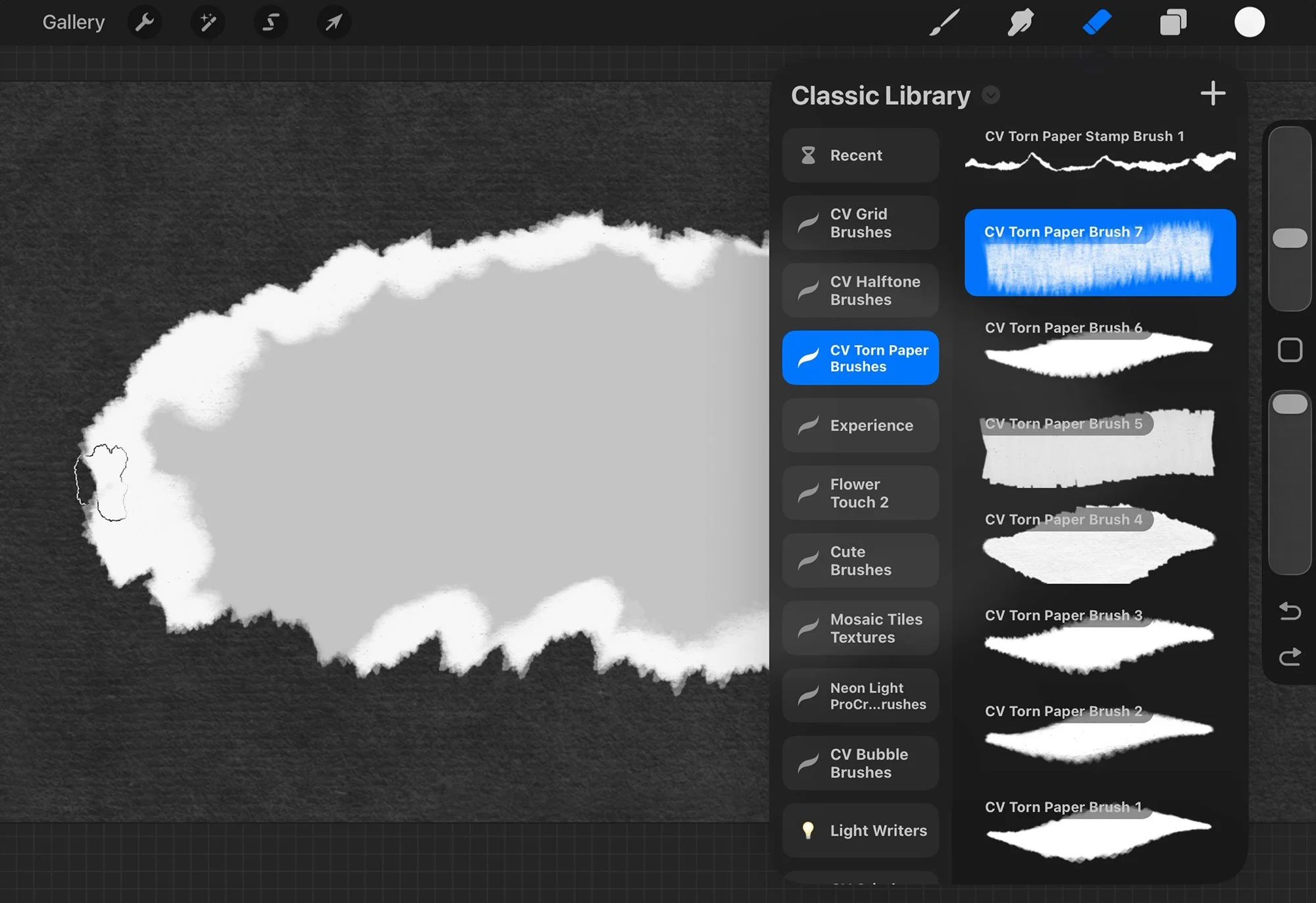The image size is (1316, 903).
Task: Open the Layers panel
Action: (x=1173, y=22)
